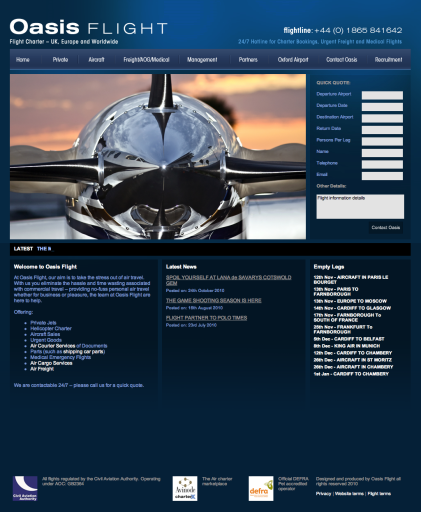Screen dimensions: 421x512
Task: Click the defra logo in footer
Action: pyautogui.click(x=261, y=488)
